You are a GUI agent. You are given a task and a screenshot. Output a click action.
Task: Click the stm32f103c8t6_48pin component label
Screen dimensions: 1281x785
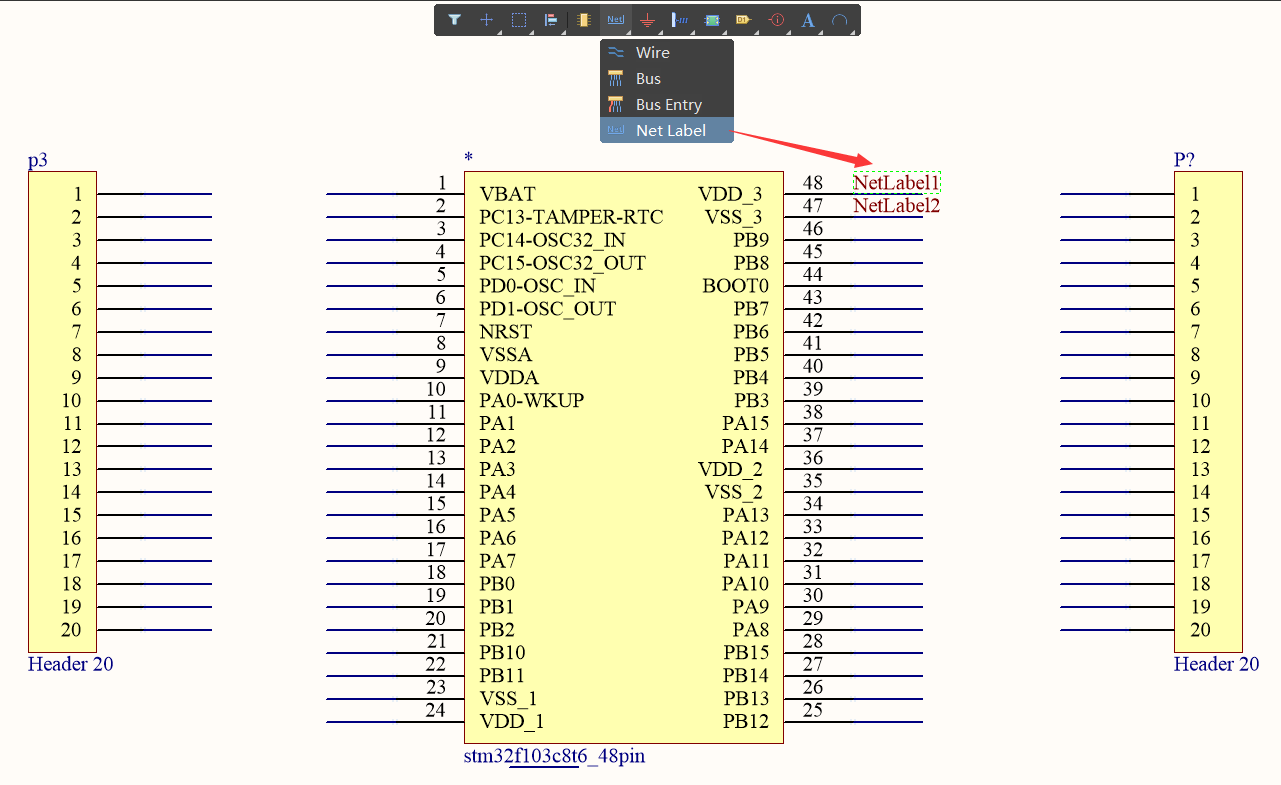pyautogui.click(x=554, y=756)
